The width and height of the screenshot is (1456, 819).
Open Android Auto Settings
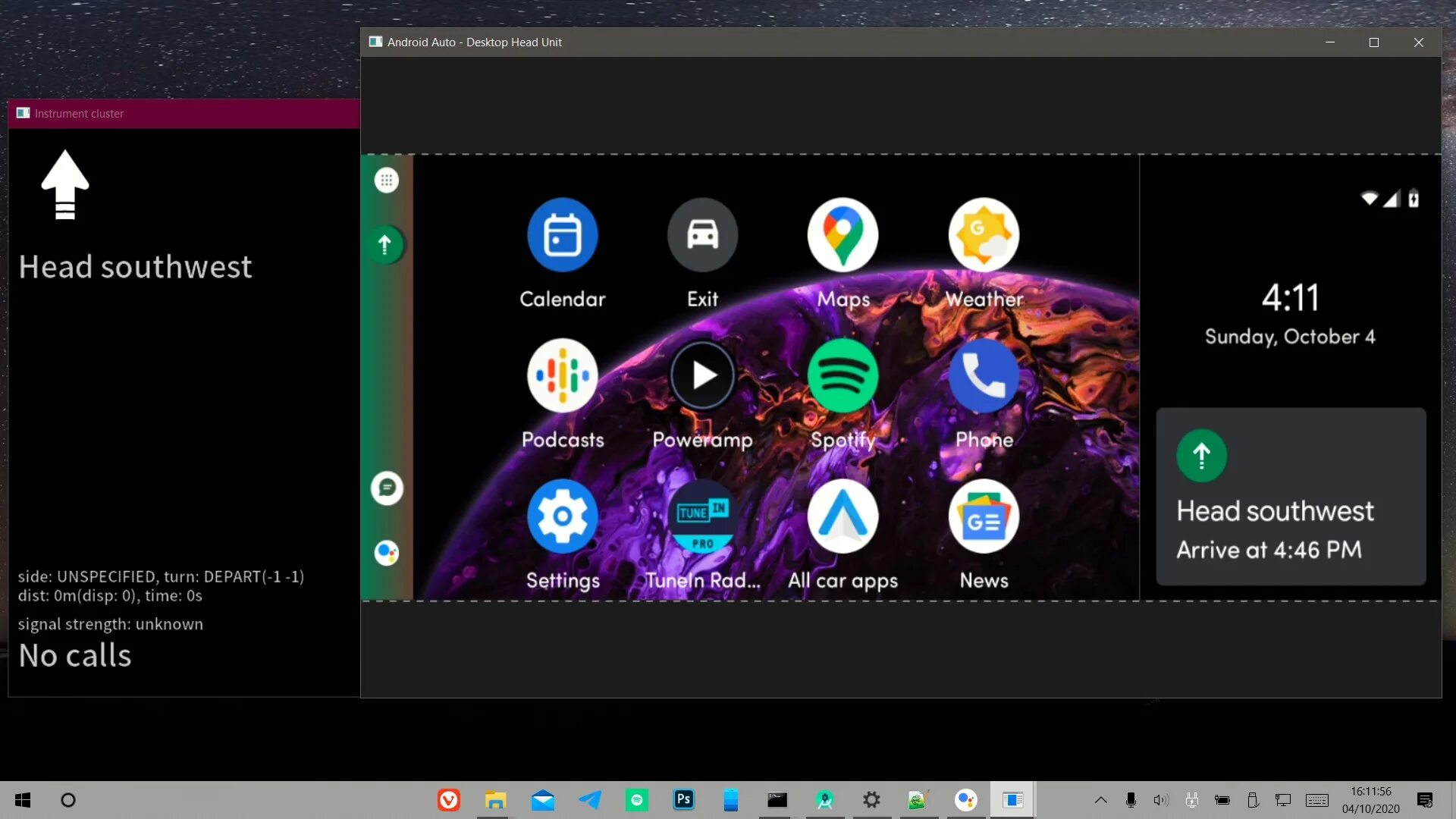[x=562, y=516]
